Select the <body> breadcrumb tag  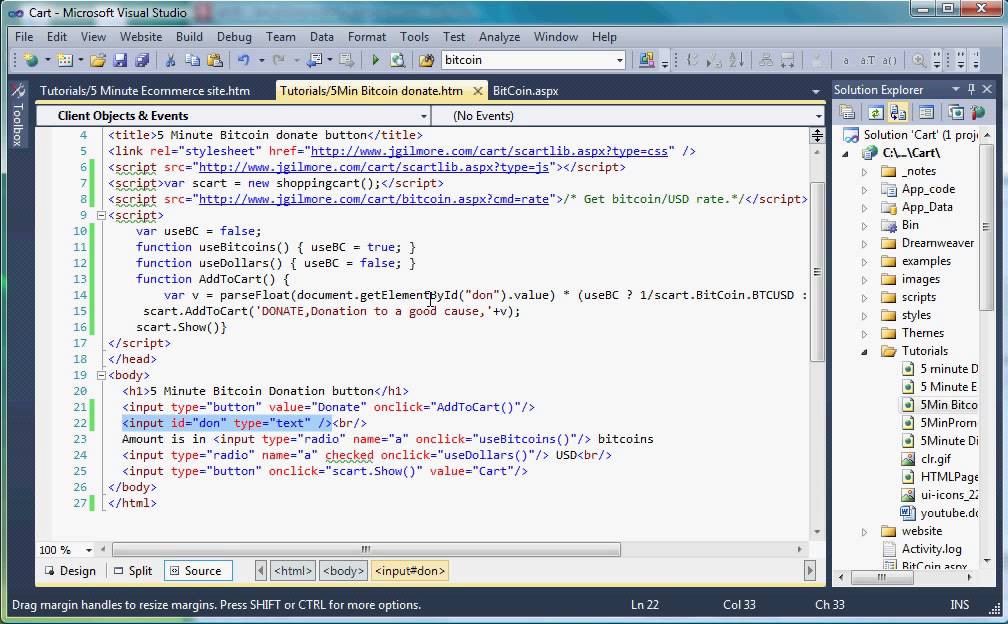click(344, 571)
